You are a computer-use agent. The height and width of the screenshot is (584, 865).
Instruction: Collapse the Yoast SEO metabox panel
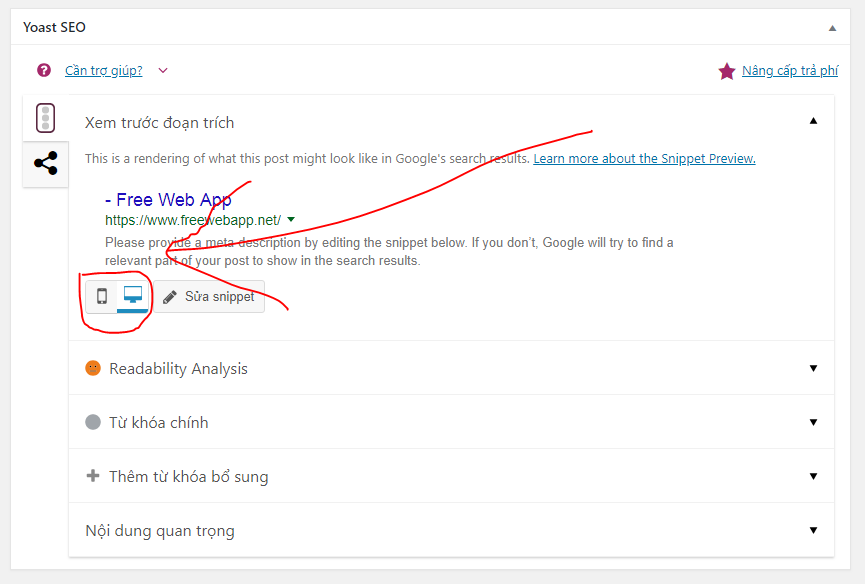pyautogui.click(x=832, y=27)
